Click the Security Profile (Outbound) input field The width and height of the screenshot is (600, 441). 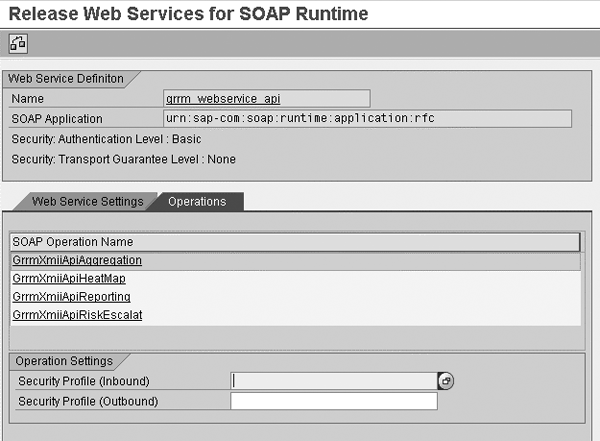click(x=333, y=401)
